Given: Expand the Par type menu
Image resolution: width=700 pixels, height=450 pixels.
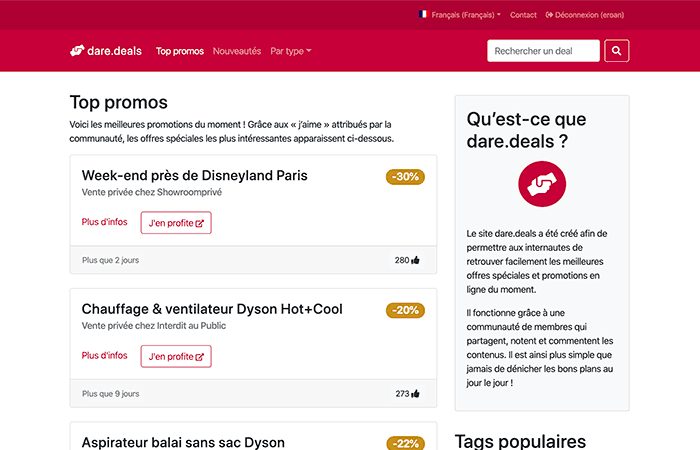Looking at the screenshot, I should (x=291, y=51).
